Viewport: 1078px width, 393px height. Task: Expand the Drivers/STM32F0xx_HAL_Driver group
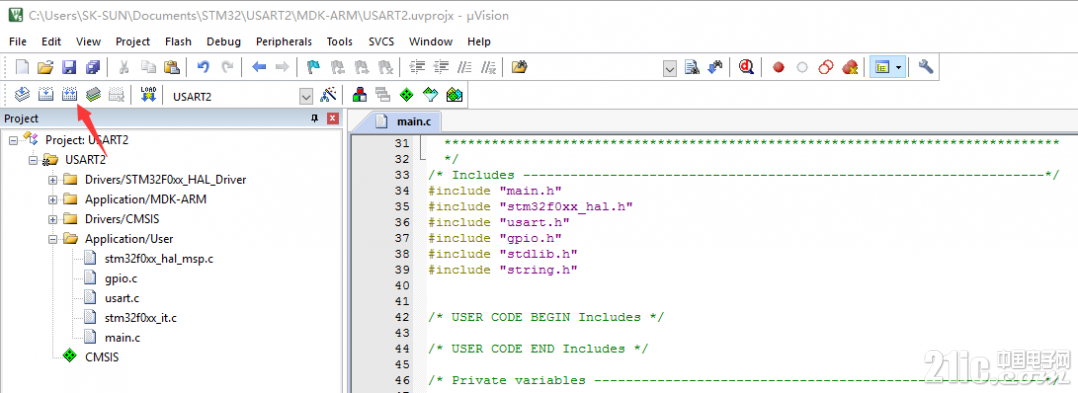tap(53, 179)
